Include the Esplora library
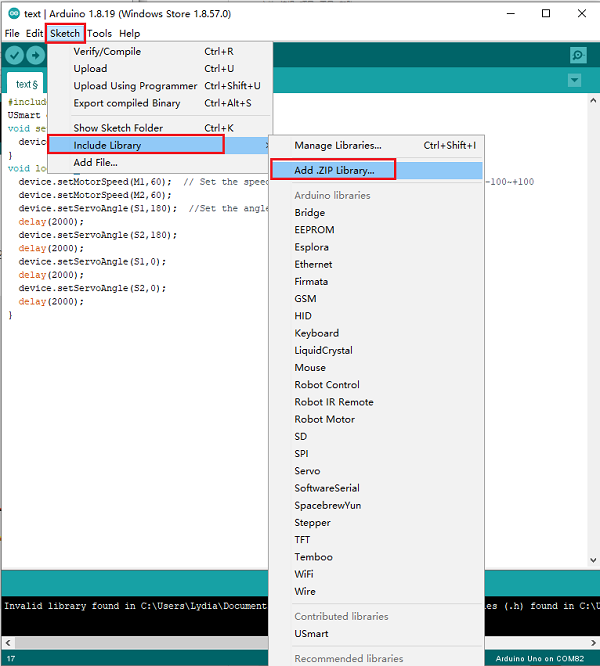 tap(377, 247)
